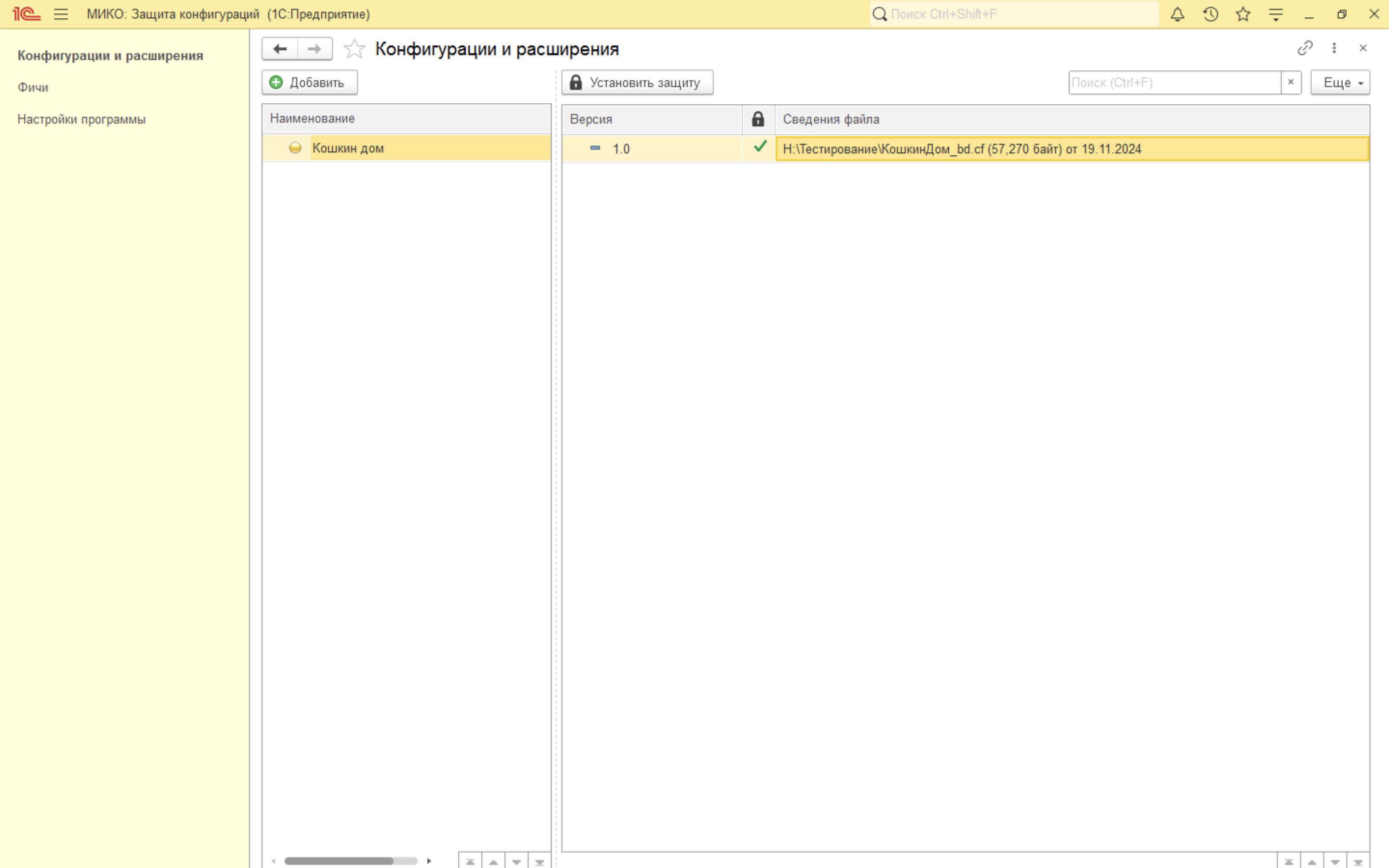Move up one row in left list

pyautogui.click(x=493, y=861)
